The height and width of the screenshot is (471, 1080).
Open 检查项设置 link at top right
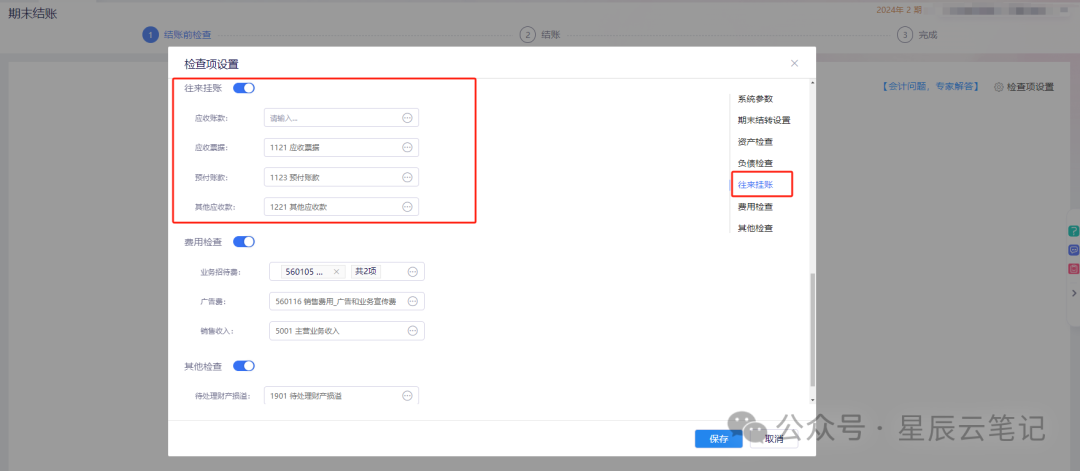pyautogui.click(x=1030, y=87)
